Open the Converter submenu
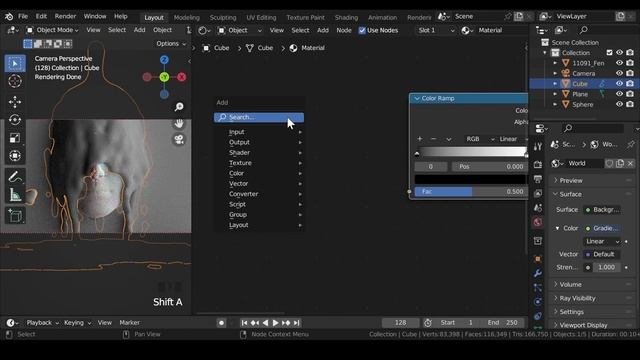 pyautogui.click(x=259, y=194)
